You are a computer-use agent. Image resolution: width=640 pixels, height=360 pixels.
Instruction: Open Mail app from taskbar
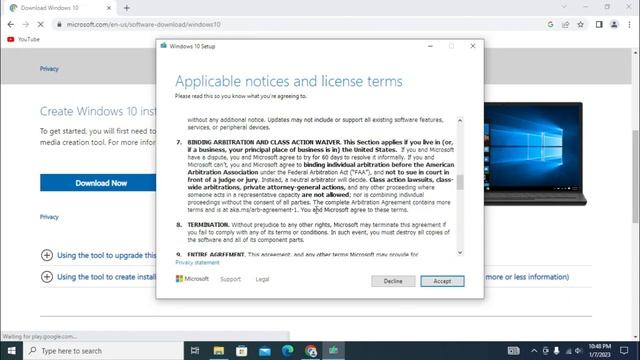264,351
